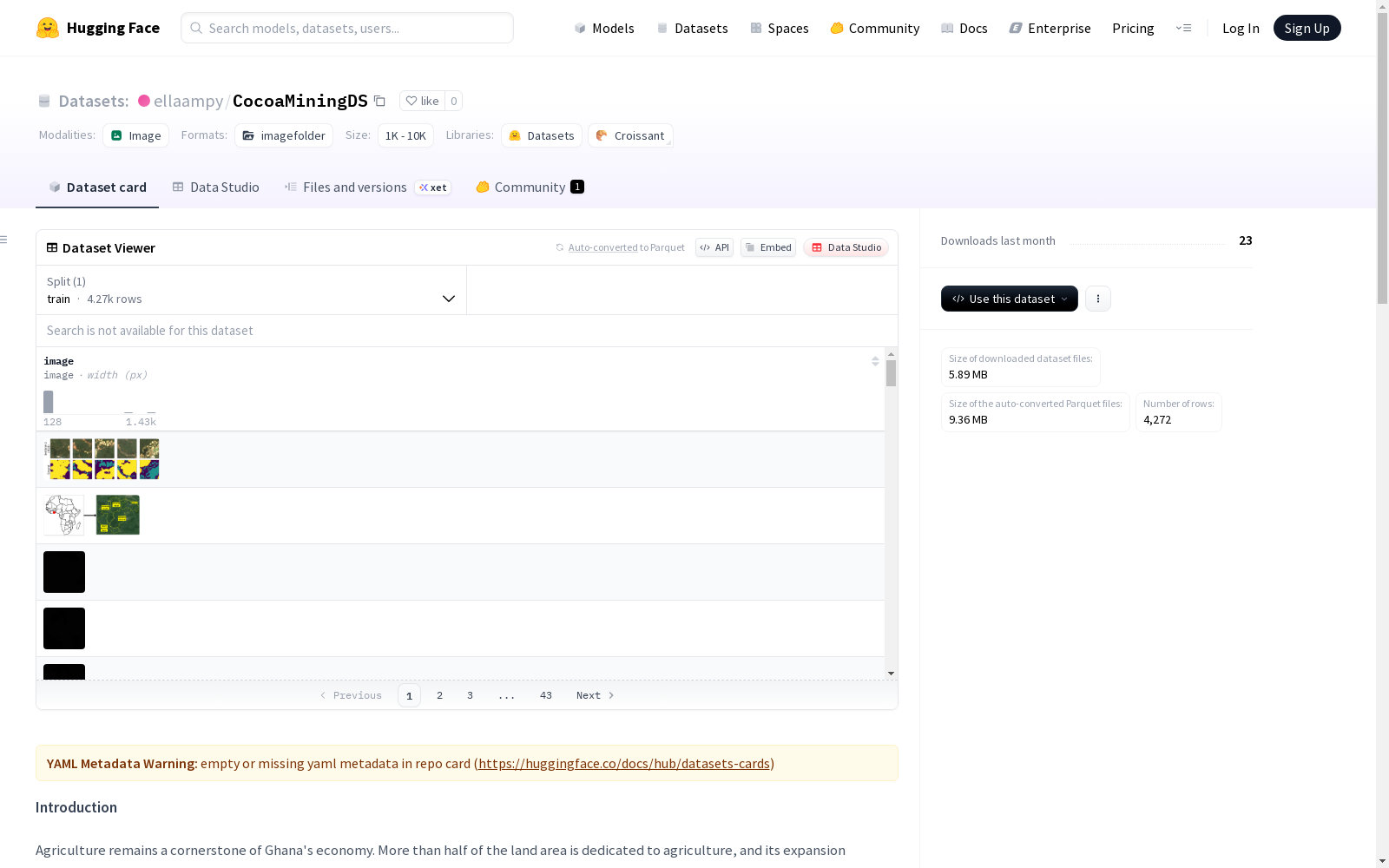
Task: Open the first black image thumbnail
Action: tap(64, 572)
